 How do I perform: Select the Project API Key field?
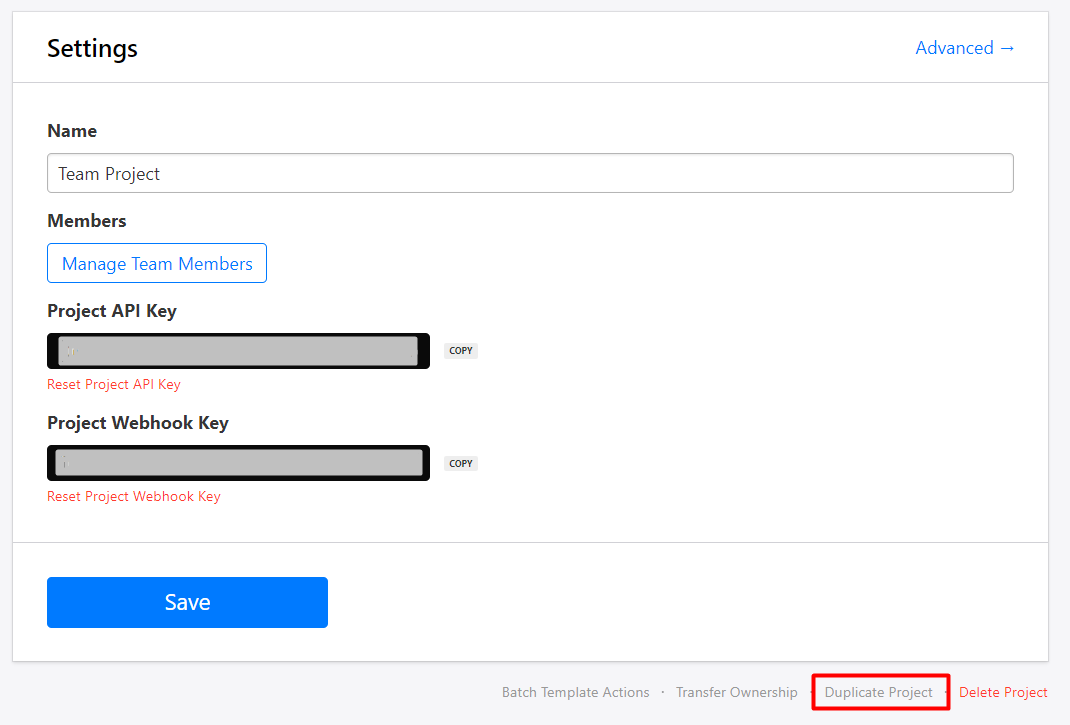(238, 351)
